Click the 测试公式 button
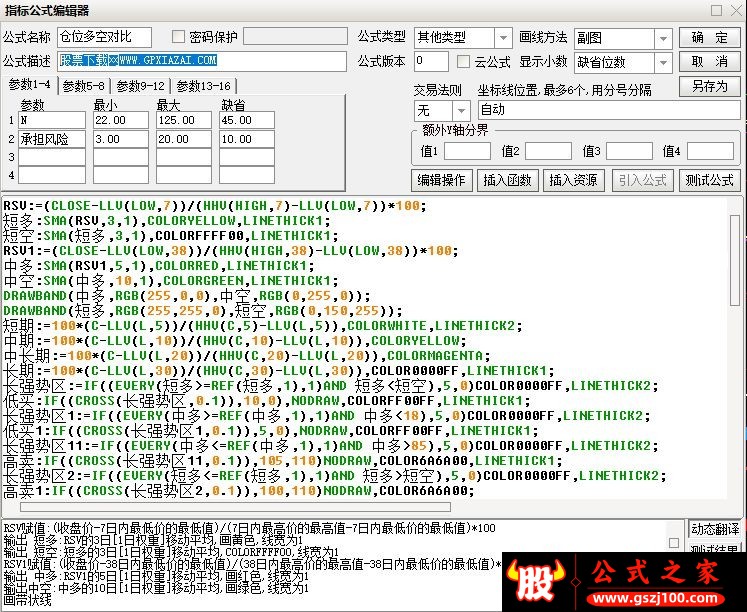The height and width of the screenshot is (612, 747). [709, 180]
